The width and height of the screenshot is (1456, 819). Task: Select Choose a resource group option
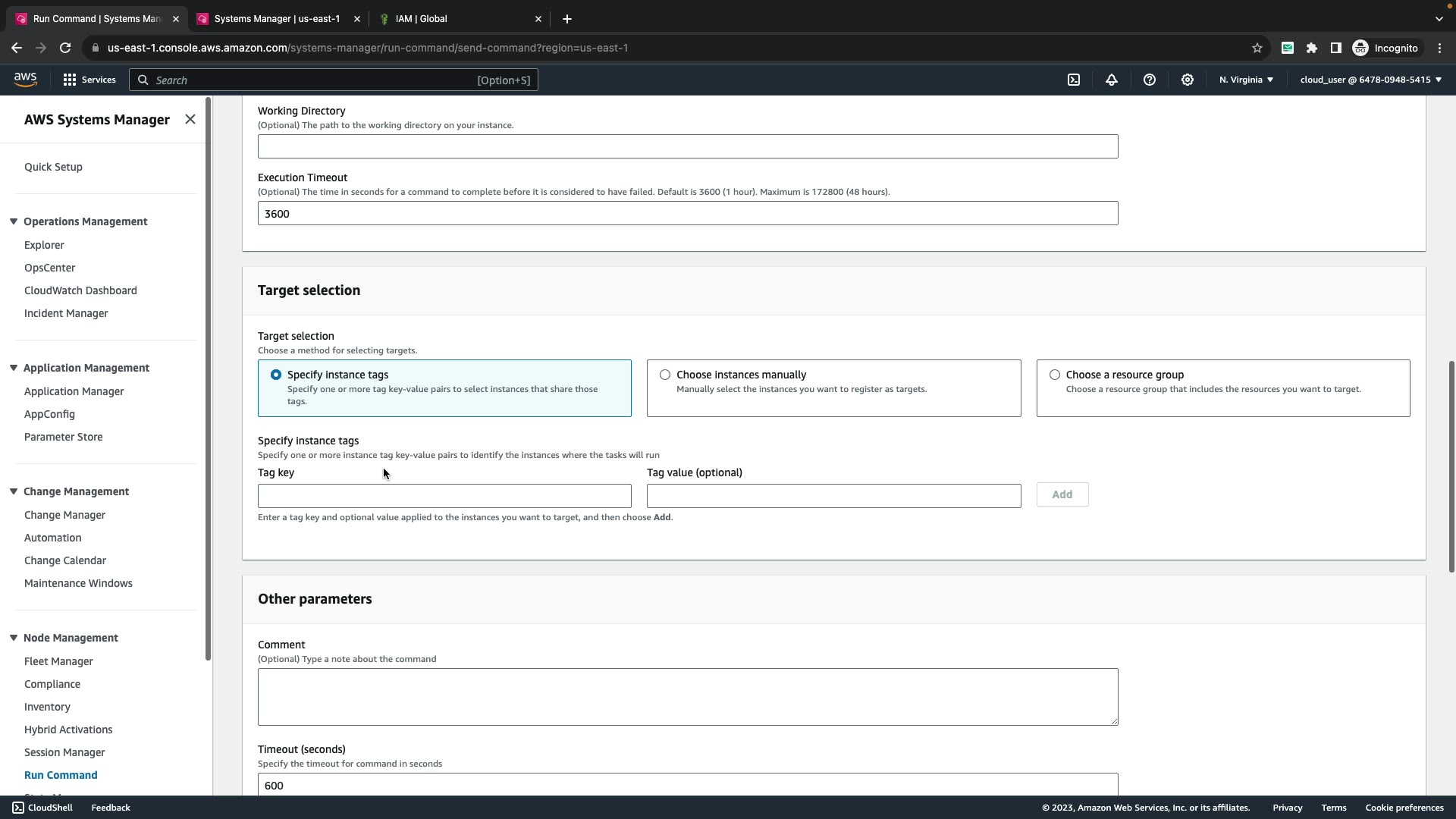pyautogui.click(x=1055, y=375)
